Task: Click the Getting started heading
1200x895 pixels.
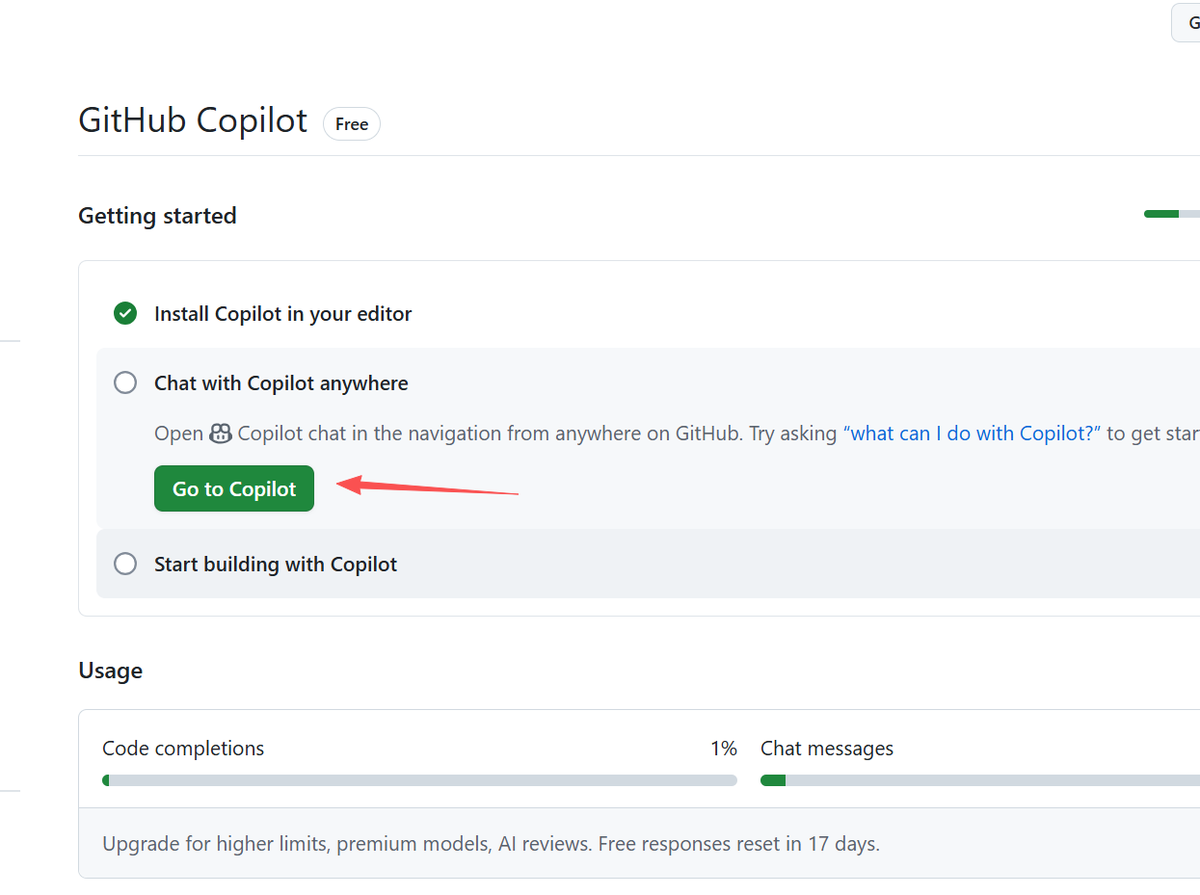Action: pyautogui.click(x=158, y=216)
